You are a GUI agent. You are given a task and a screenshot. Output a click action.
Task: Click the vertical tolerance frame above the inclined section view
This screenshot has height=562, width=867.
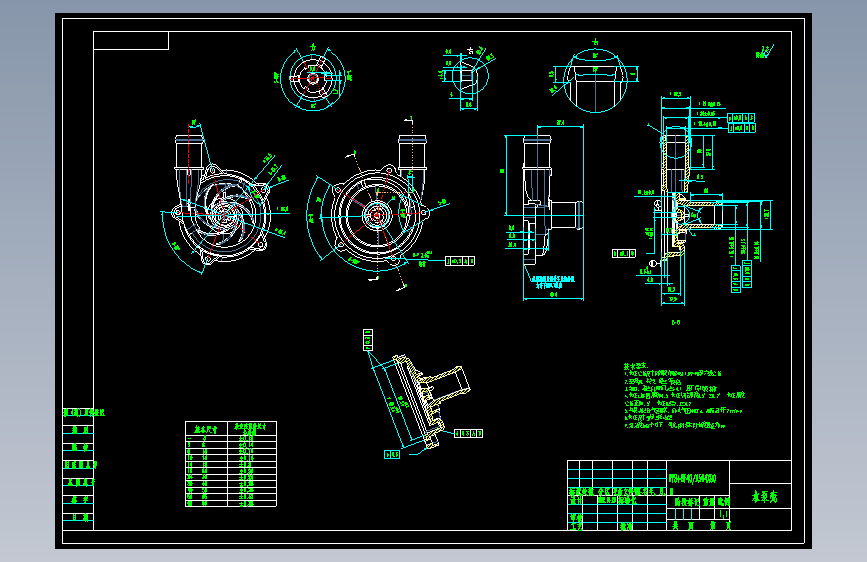(x=368, y=340)
